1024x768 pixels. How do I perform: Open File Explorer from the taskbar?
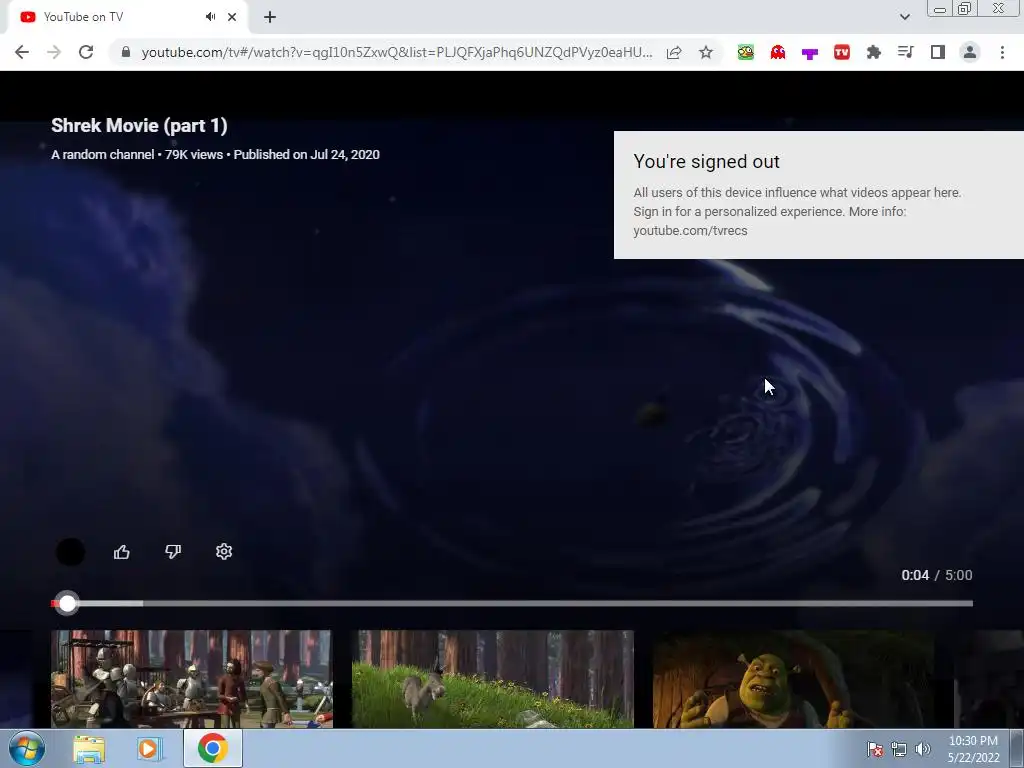pos(89,749)
